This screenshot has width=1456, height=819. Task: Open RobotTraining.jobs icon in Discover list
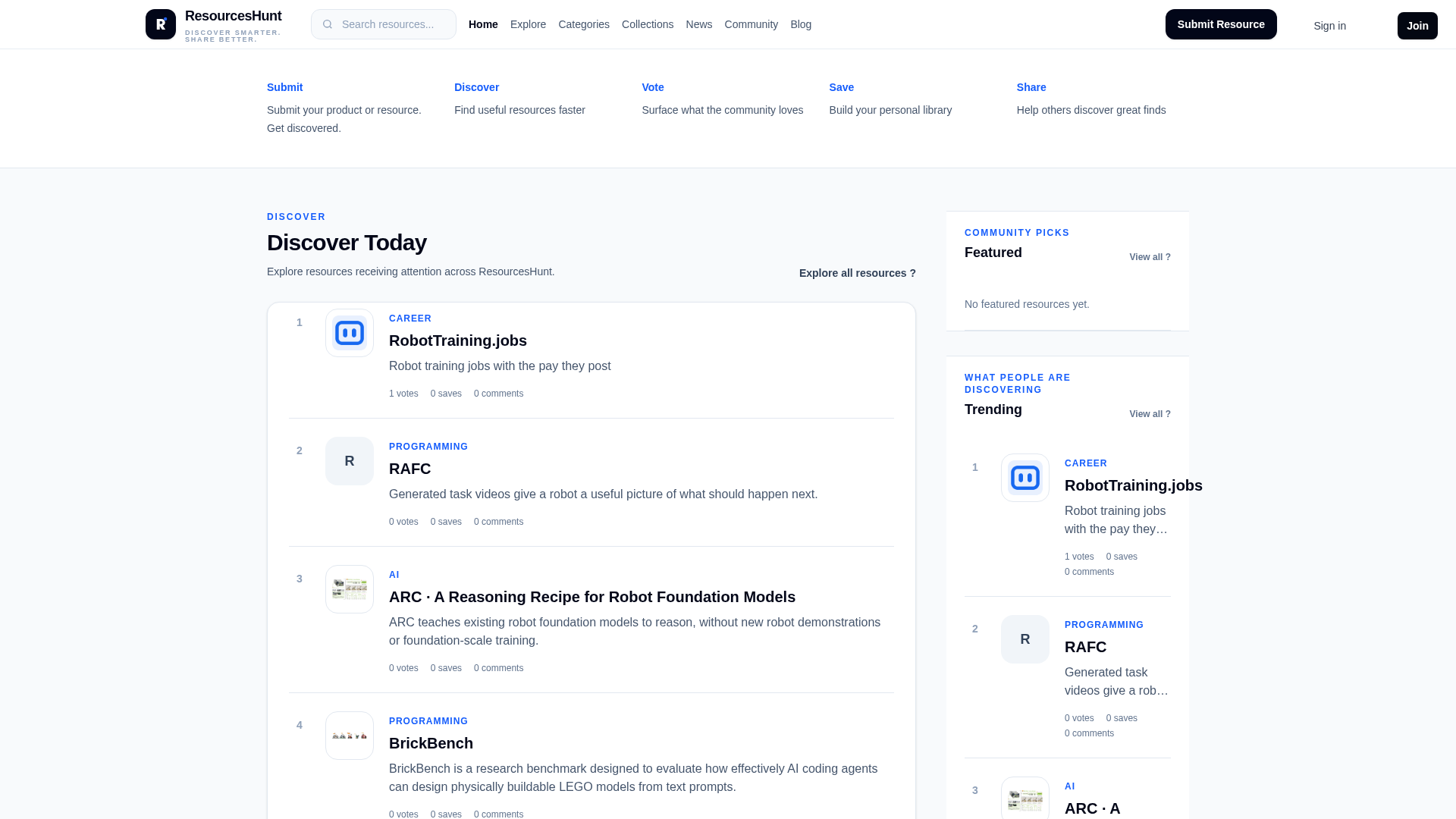tap(350, 333)
